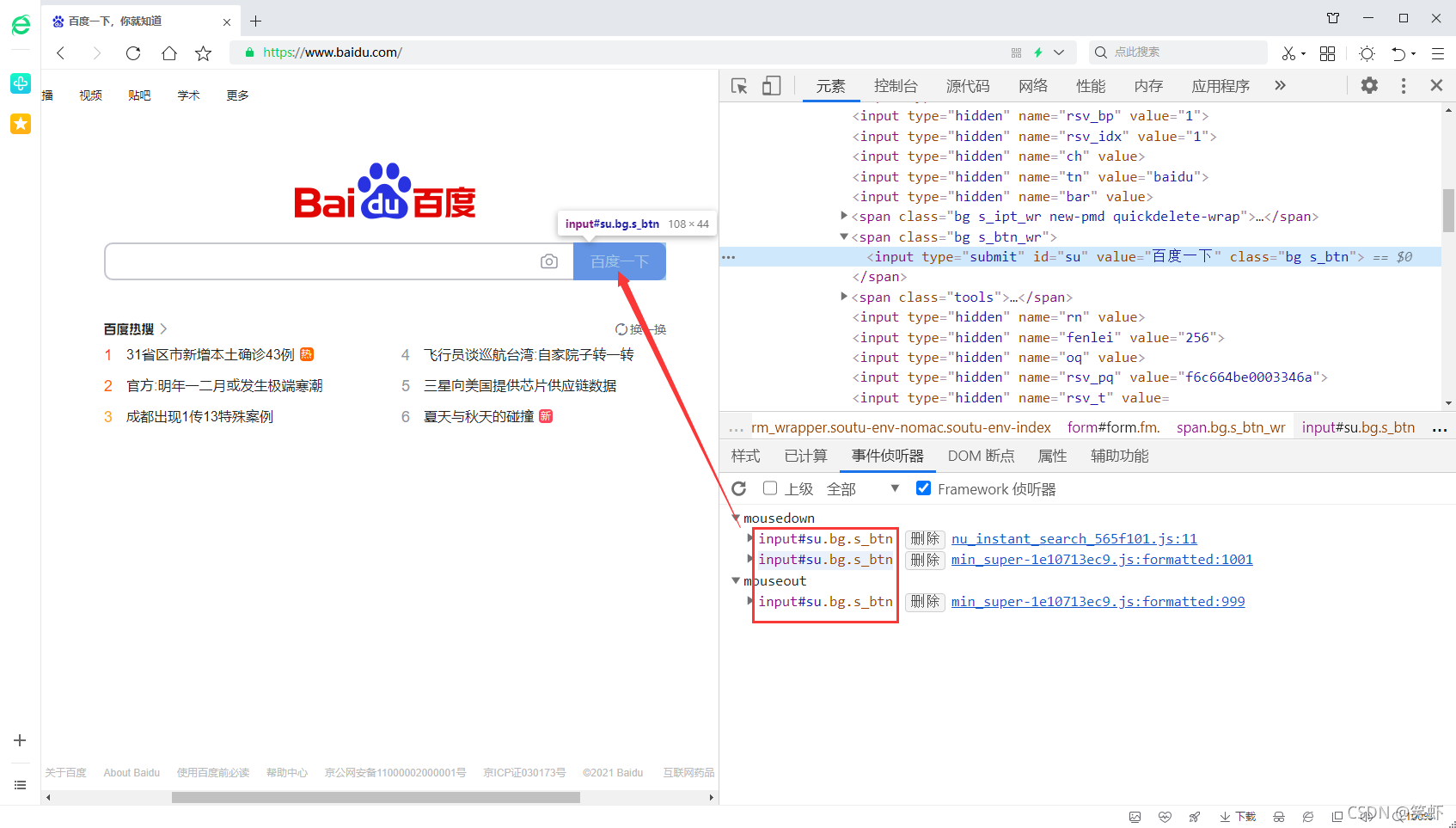Open the 网络 tab

pyautogui.click(x=1033, y=86)
